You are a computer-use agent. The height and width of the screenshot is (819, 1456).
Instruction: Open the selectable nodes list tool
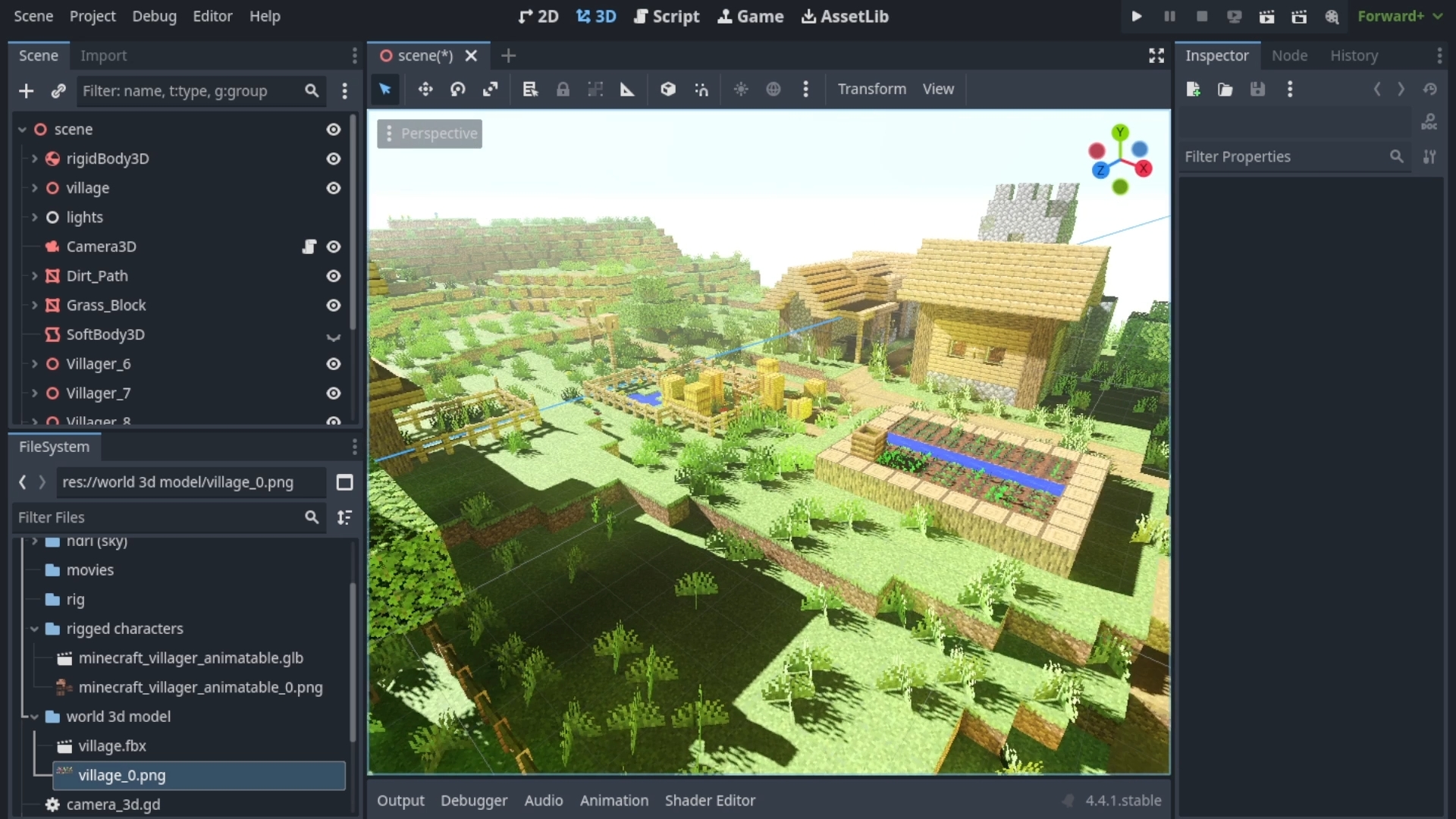click(530, 89)
